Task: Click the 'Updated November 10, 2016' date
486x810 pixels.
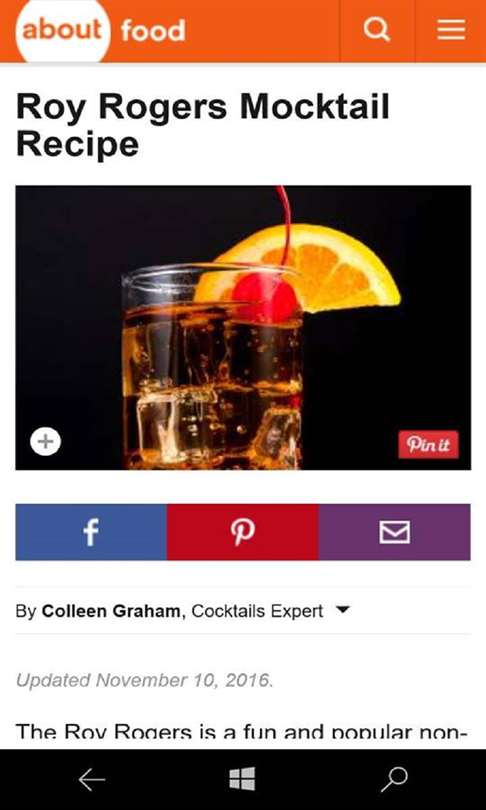Action: (x=145, y=680)
